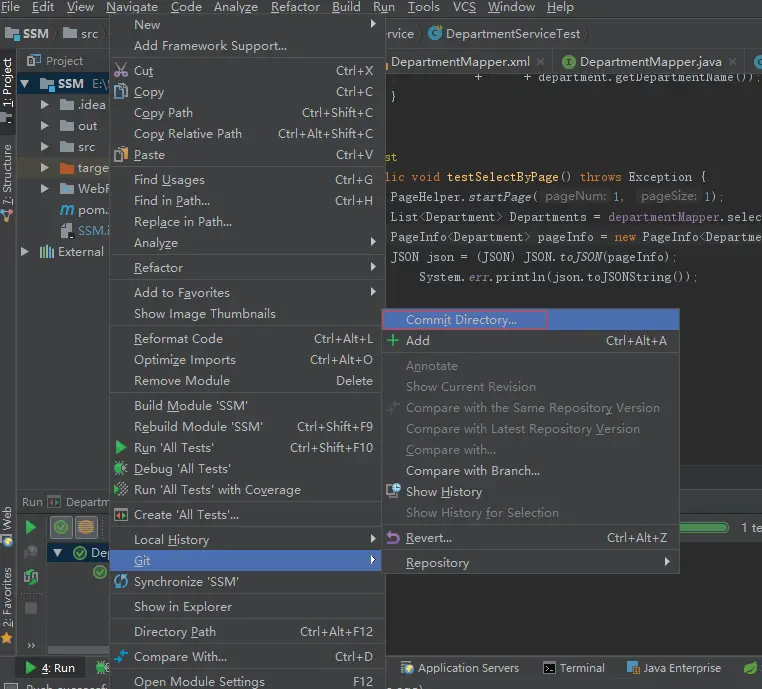Expand the .idea folder node
The height and width of the screenshot is (689, 762).
[x=45, y=105]
